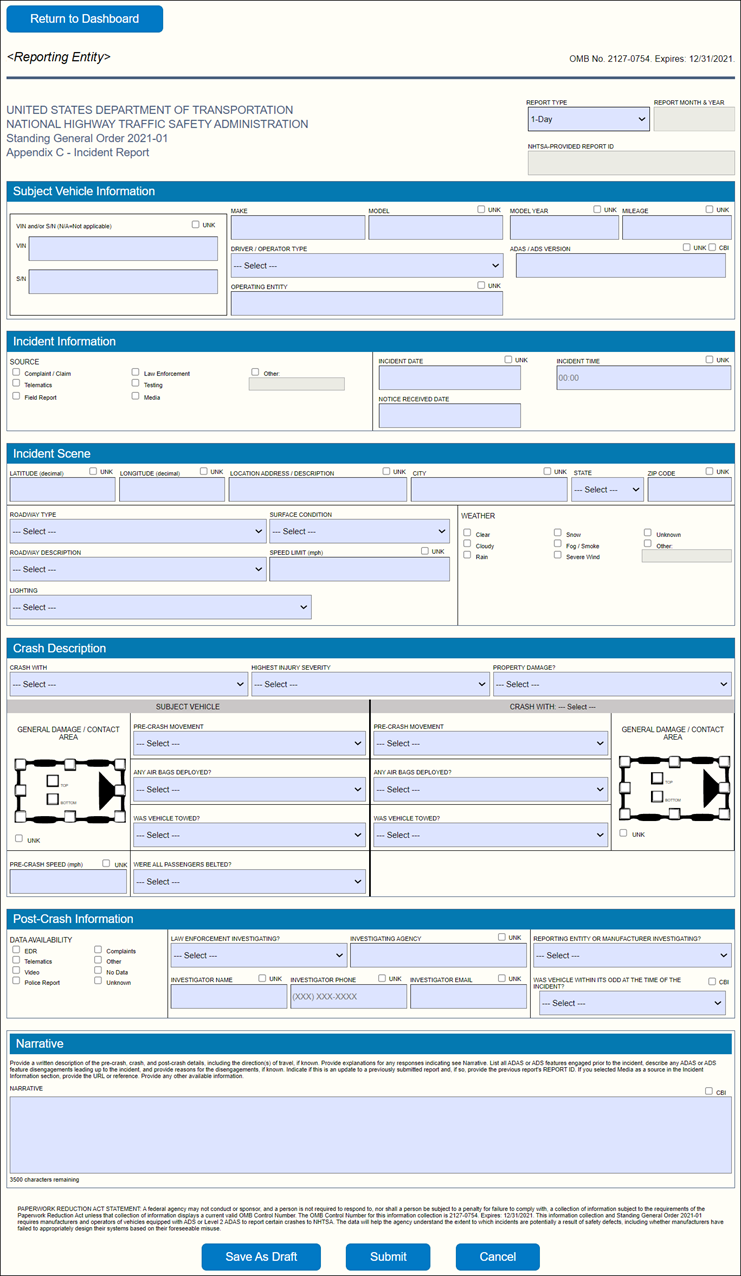Viewport: 741px width, 1276px height.
Task: Check the Clear weather checkbox
Action: coord(467,533)
